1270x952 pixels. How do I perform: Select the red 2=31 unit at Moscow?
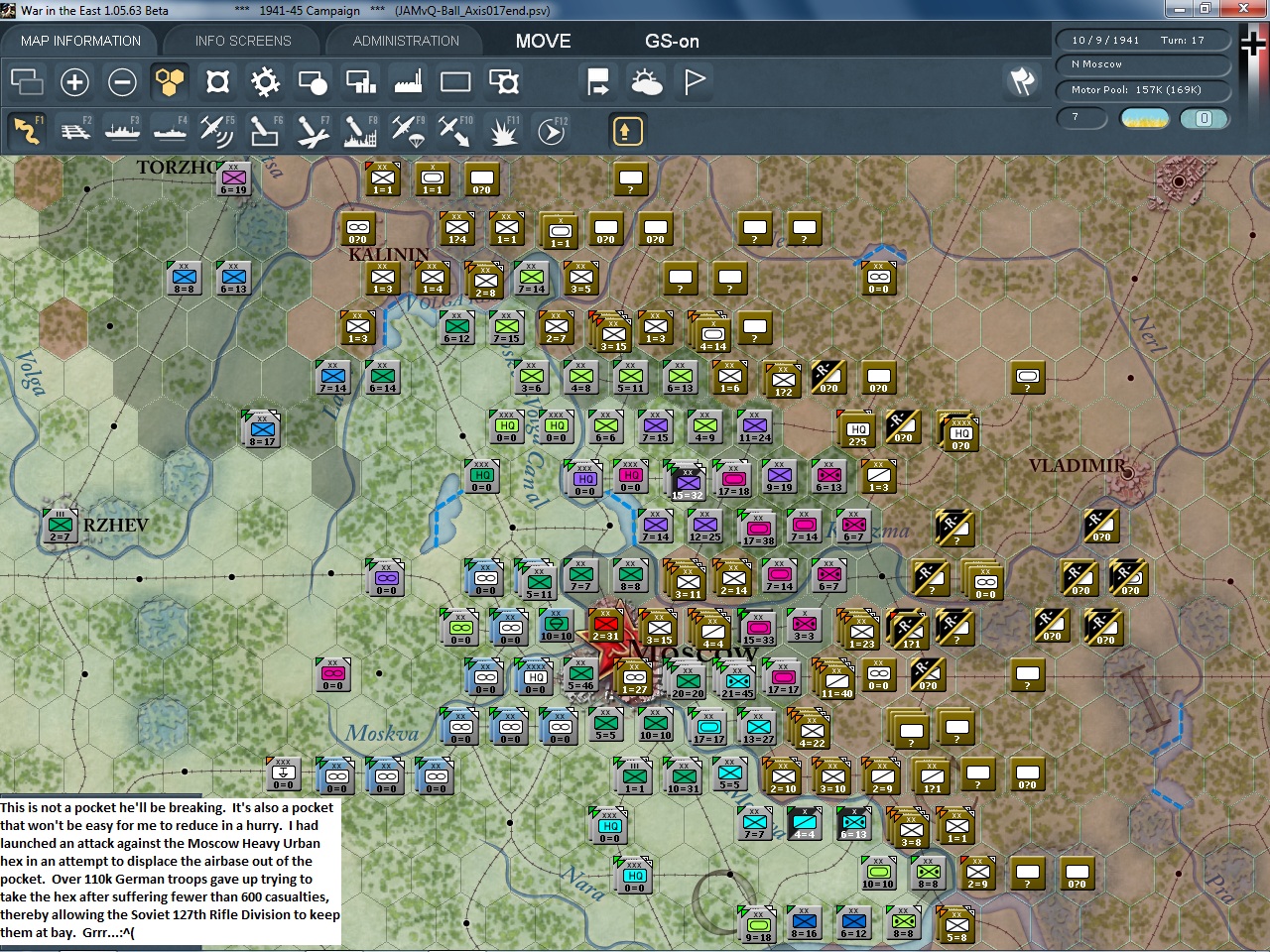click(605, 627)
